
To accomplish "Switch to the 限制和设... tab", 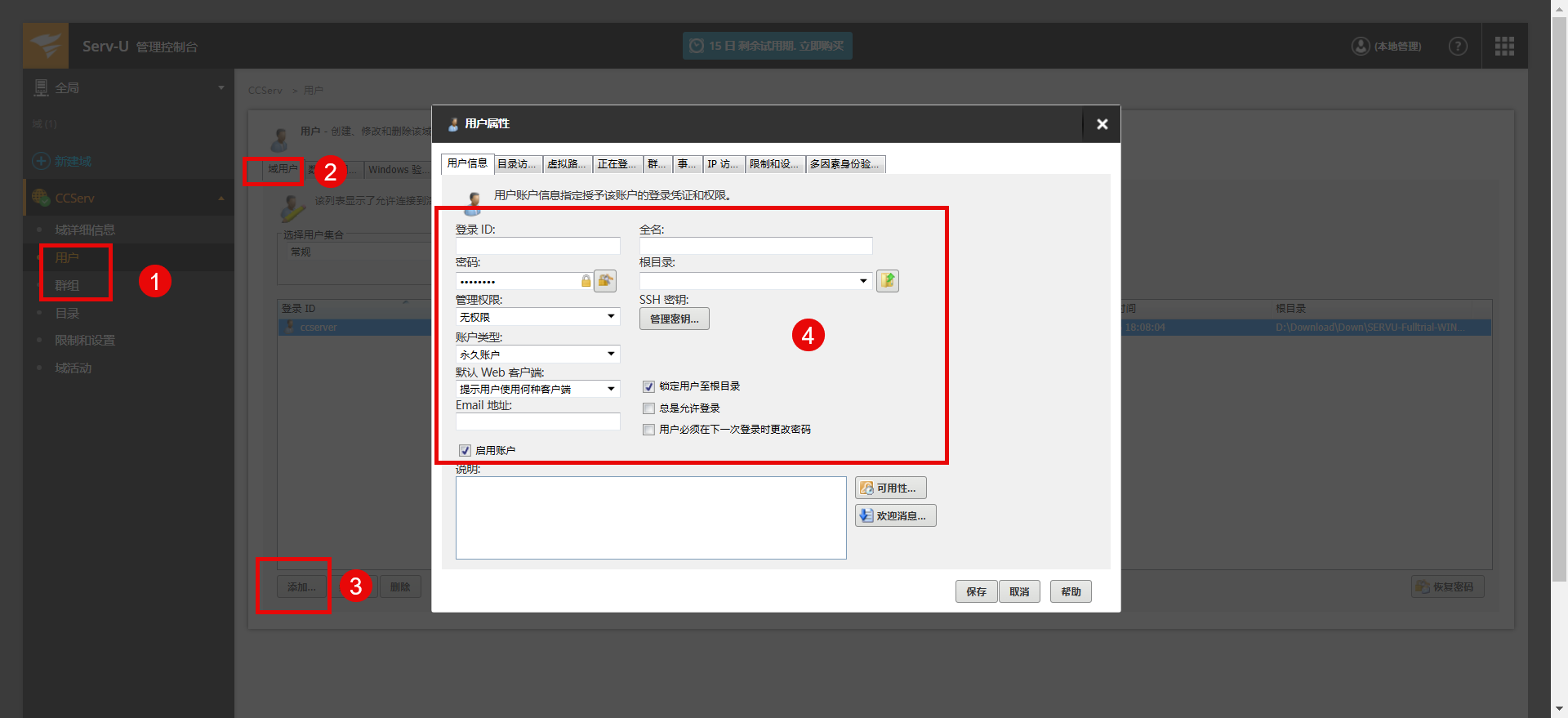I will (x=774, y=164).
